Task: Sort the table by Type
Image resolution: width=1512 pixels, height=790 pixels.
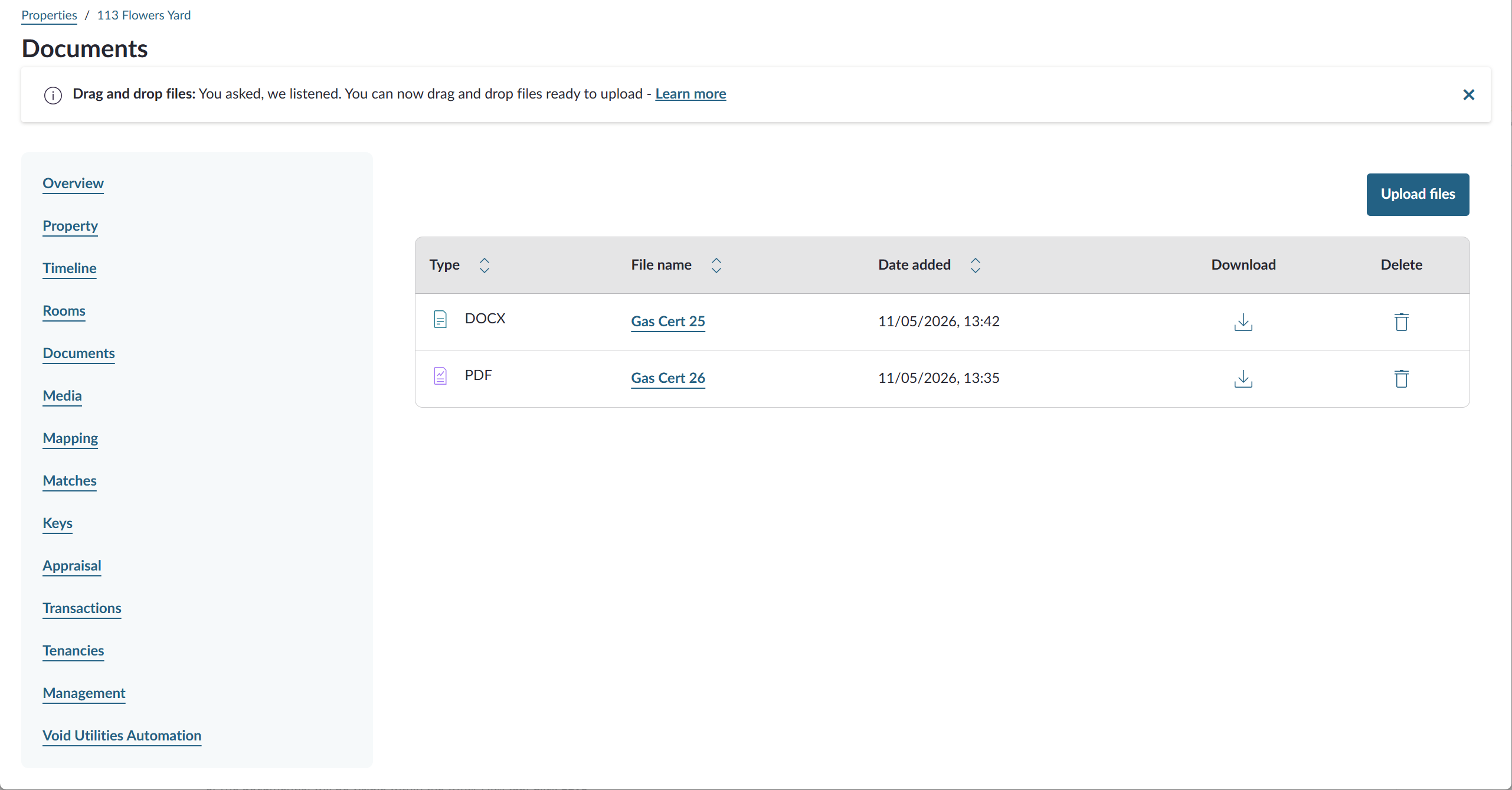Action: click(484, 265)
